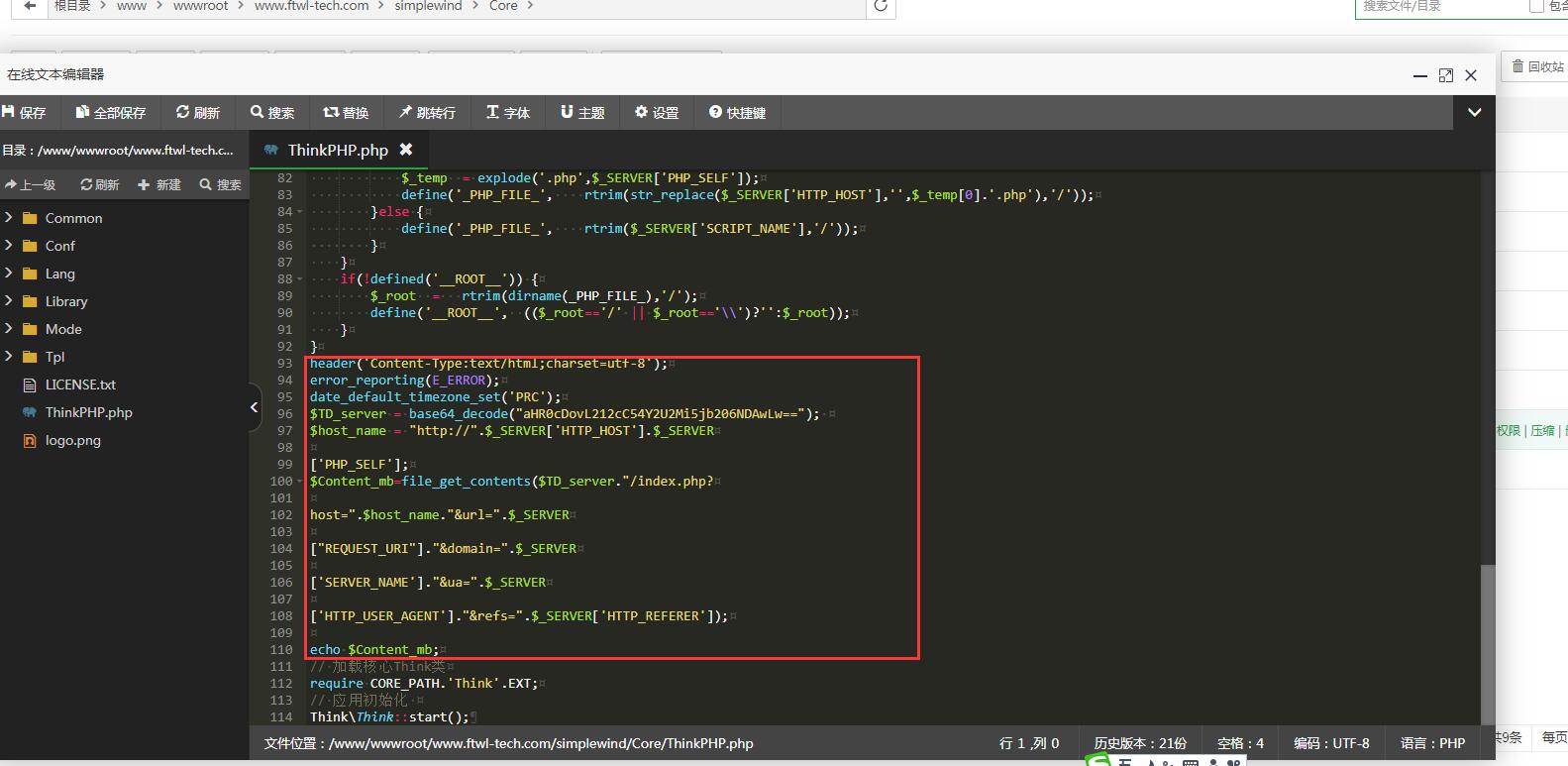1568x766 pixels.
Task: Click www.ftwl-tech.com in the breadcrumb
Action: (x=311, y=6)
